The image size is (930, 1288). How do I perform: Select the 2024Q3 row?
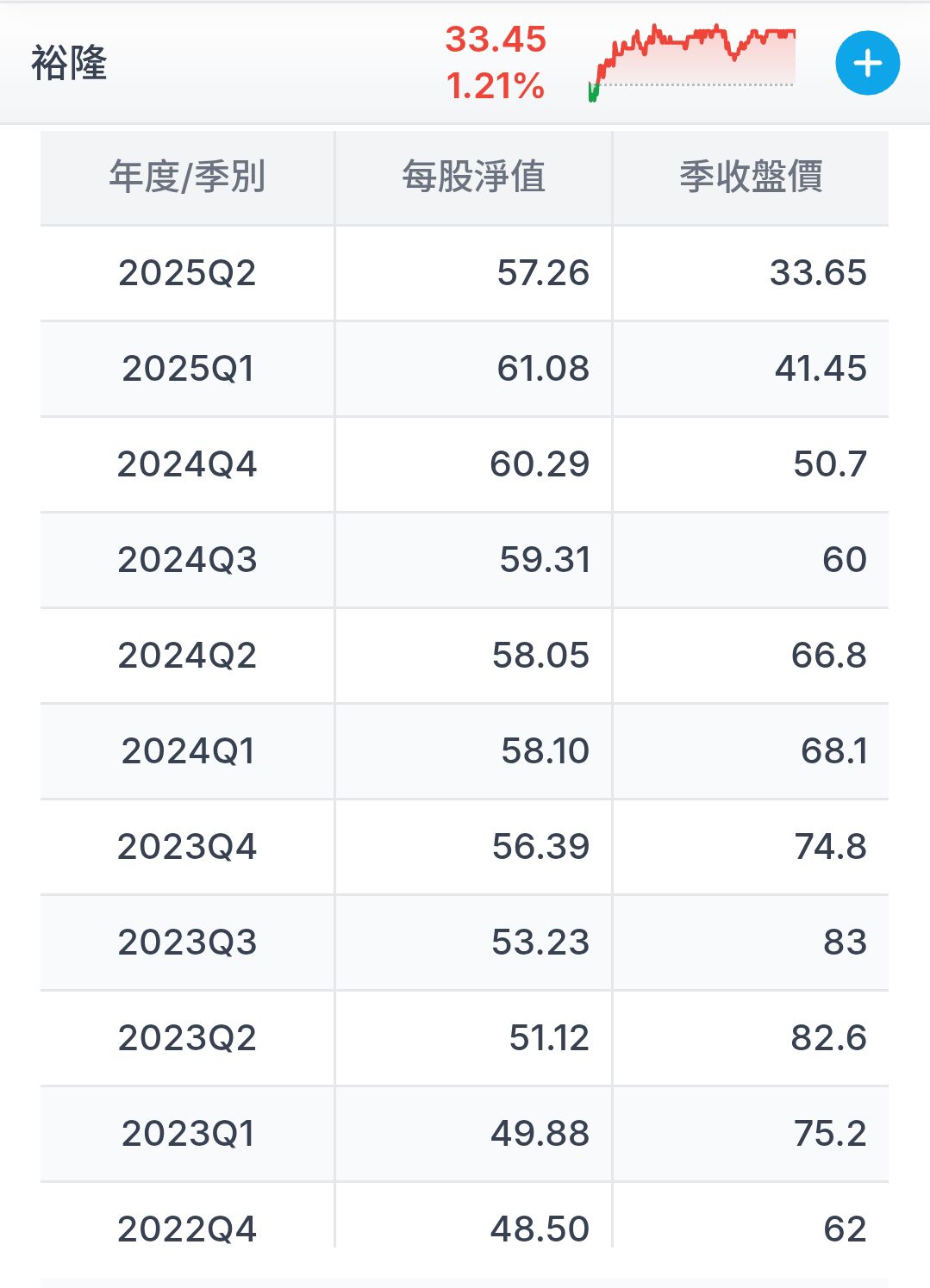[465, 560]
